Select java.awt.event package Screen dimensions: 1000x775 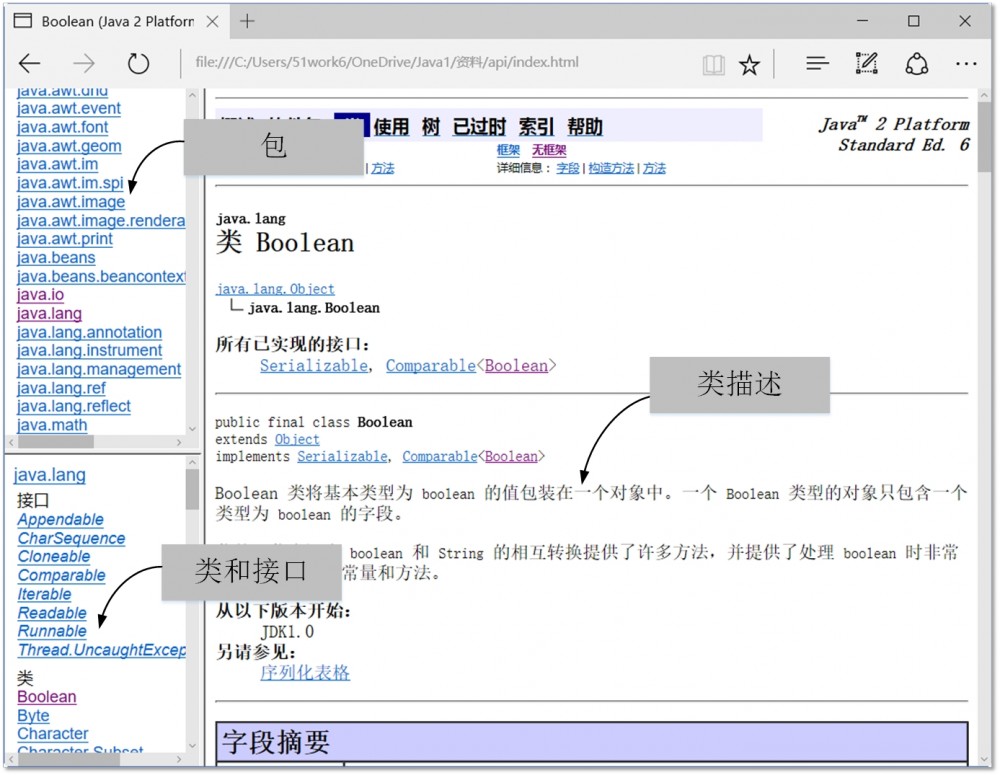coord(68,108)
